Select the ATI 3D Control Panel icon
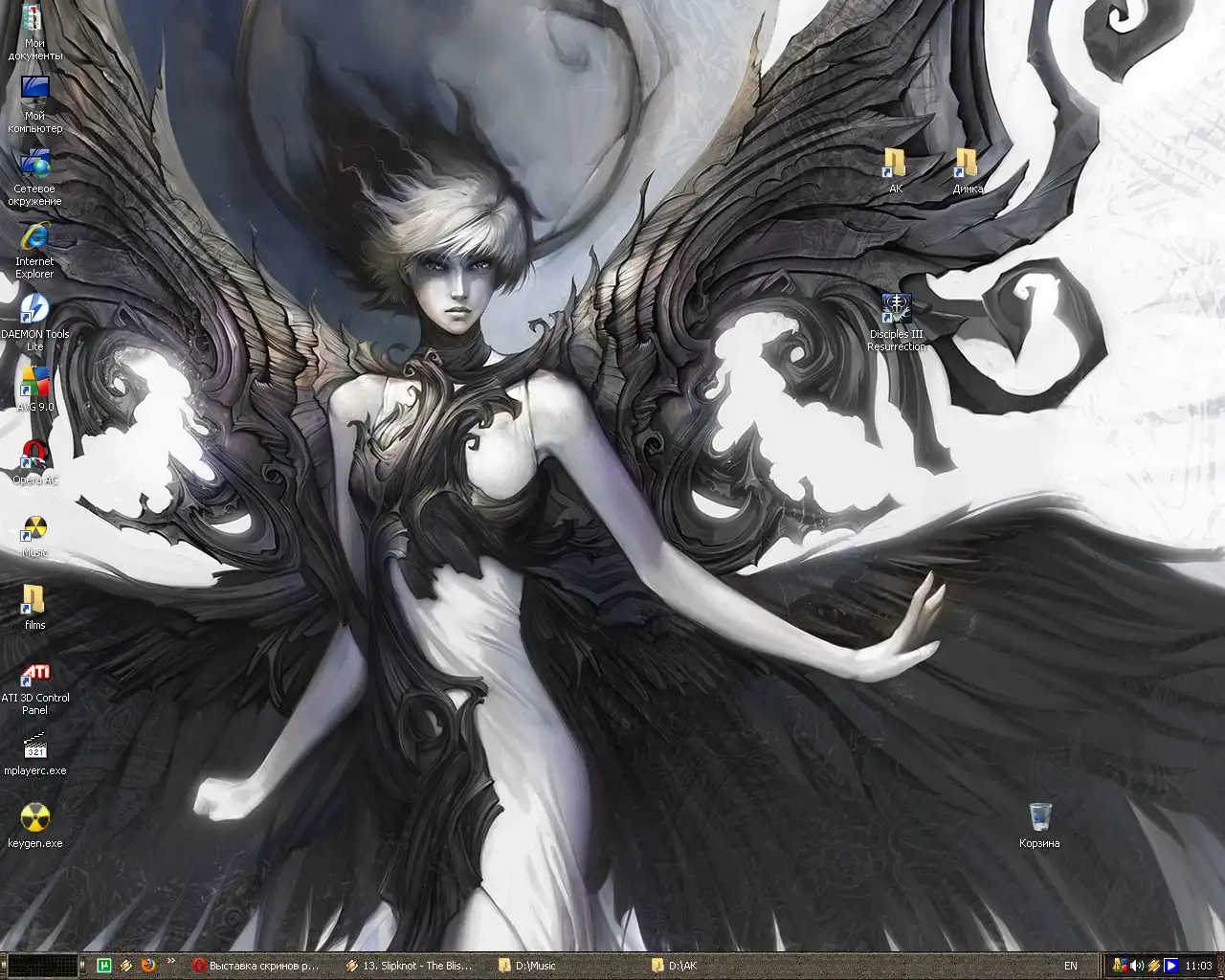 tap(34, 674)
